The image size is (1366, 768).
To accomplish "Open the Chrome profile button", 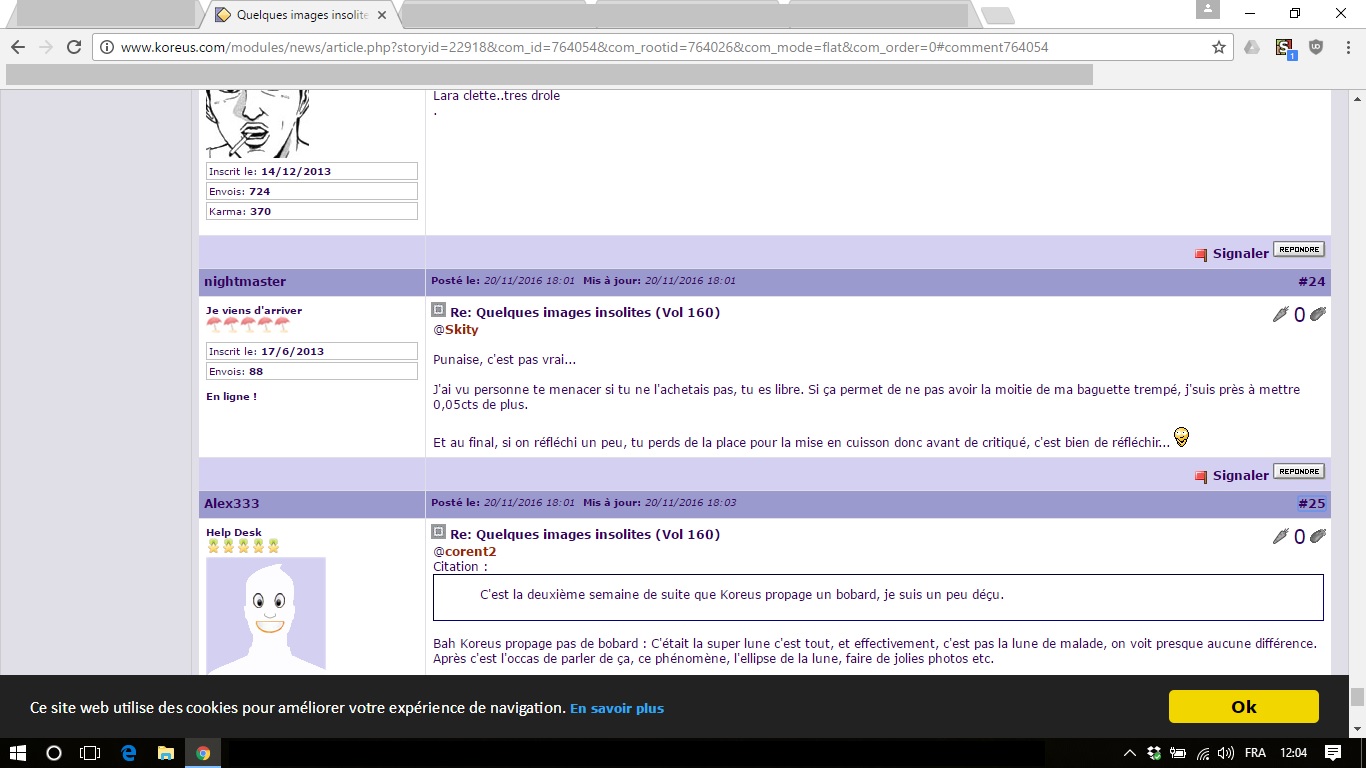I will [x=1208, y=10].
